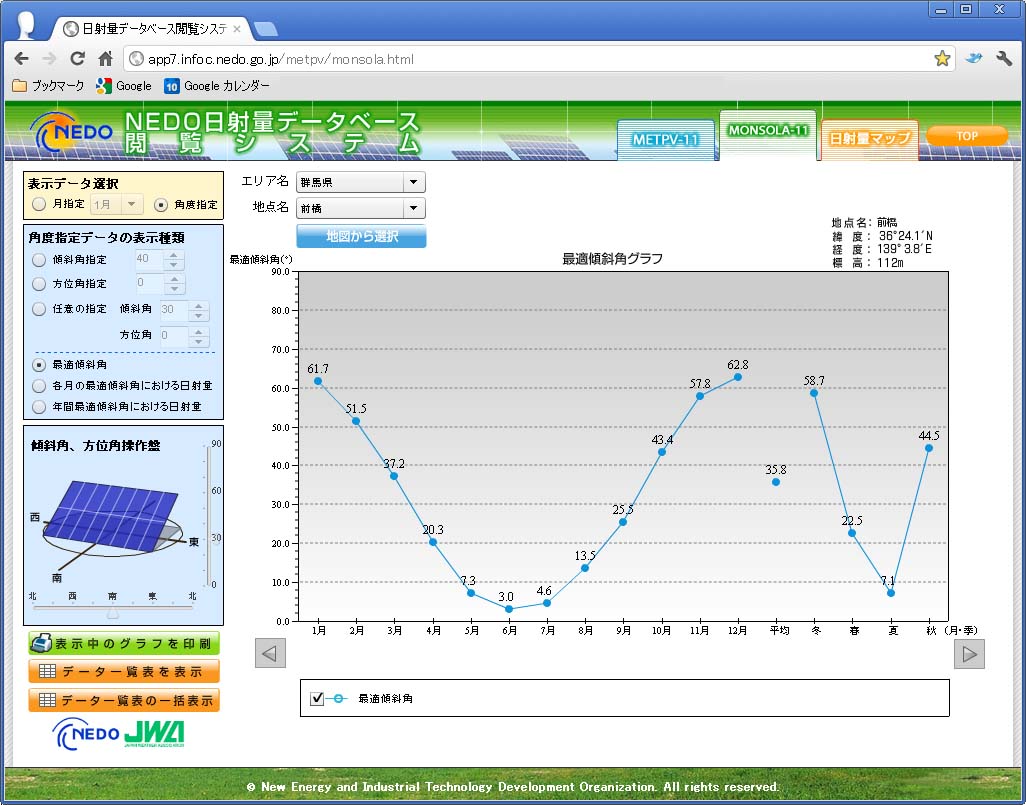The image size is (1026, 805).
Task: Go to TOP page button
Action: tap(967, 136)
